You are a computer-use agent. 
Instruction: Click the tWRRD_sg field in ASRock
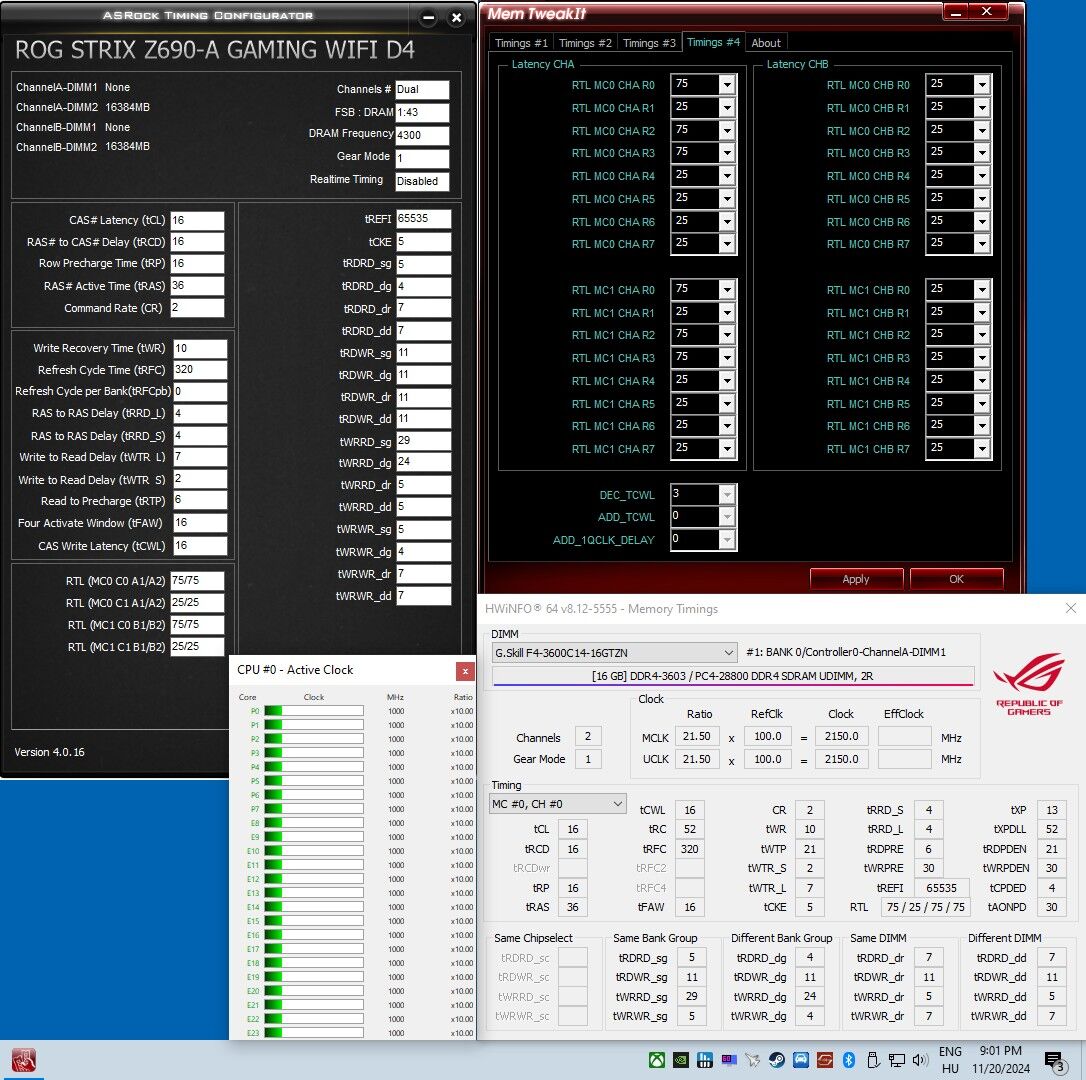423,441
